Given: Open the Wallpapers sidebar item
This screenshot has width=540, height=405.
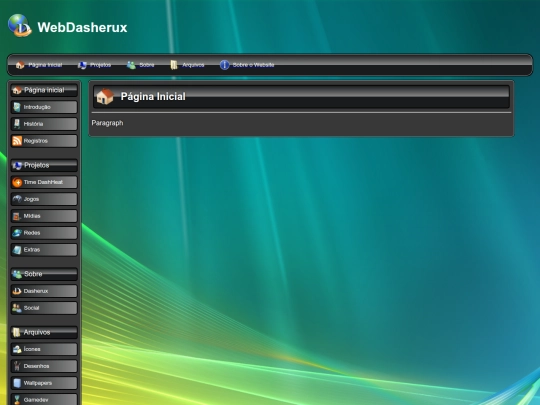Looking at the screenshot, I should point(44,383).
